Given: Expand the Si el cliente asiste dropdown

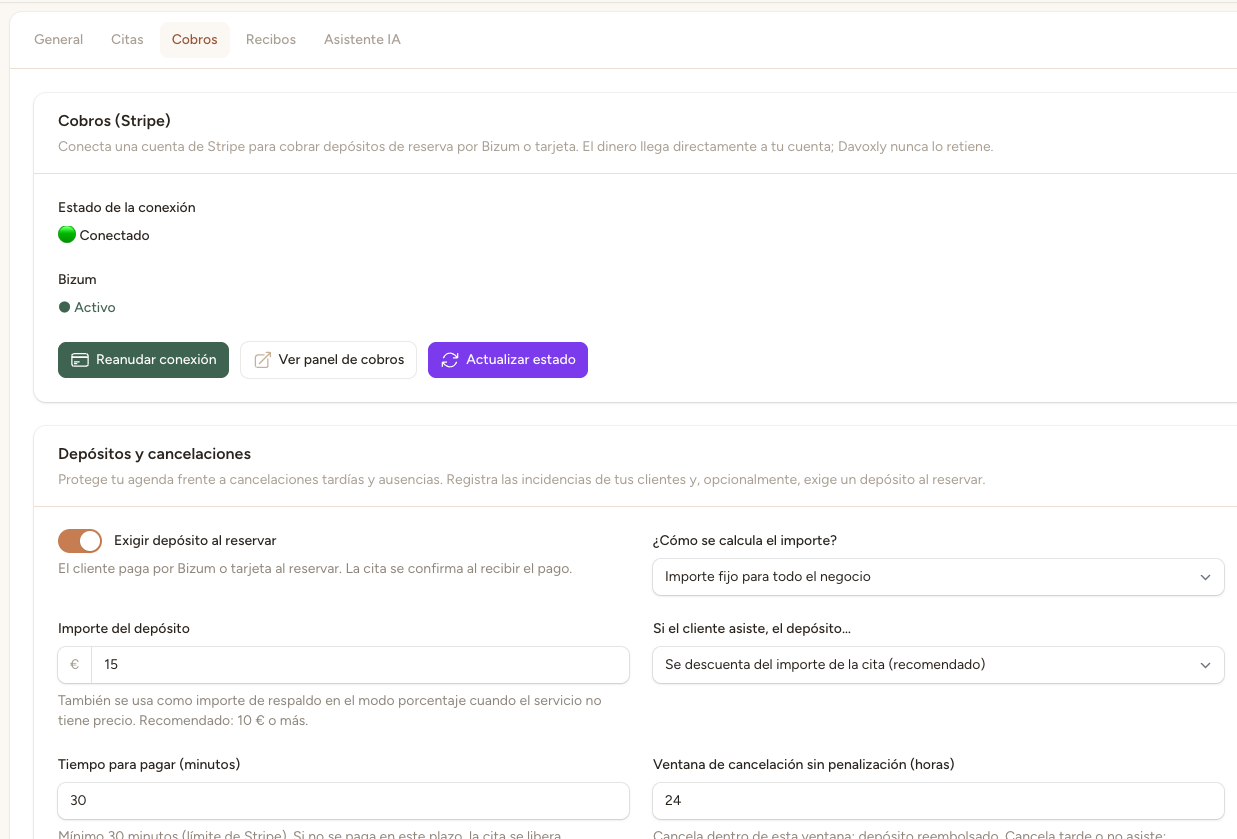Looking at the screenshot, I should tap(938, 665).
